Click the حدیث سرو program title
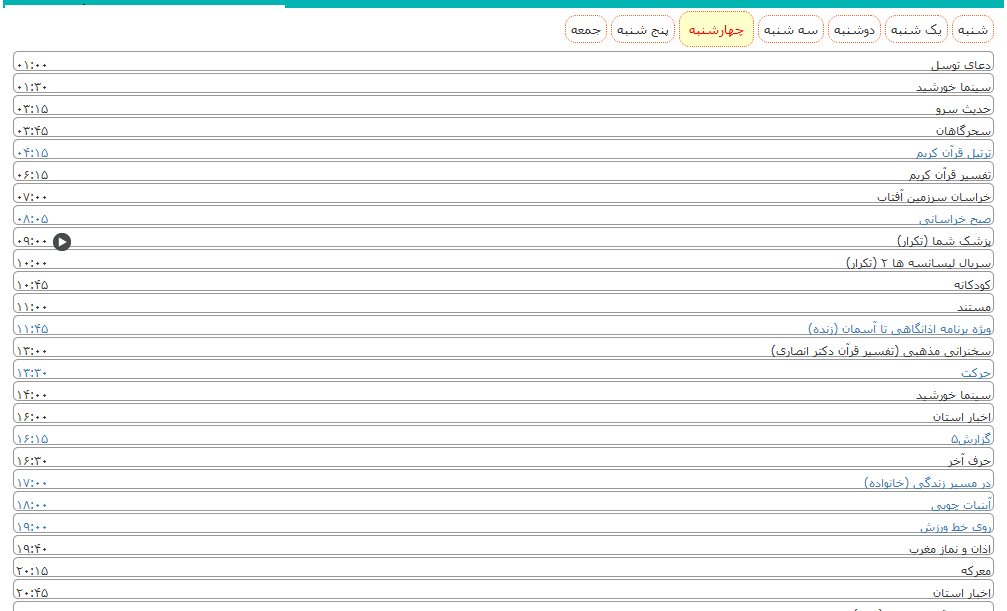 [963, 109]
